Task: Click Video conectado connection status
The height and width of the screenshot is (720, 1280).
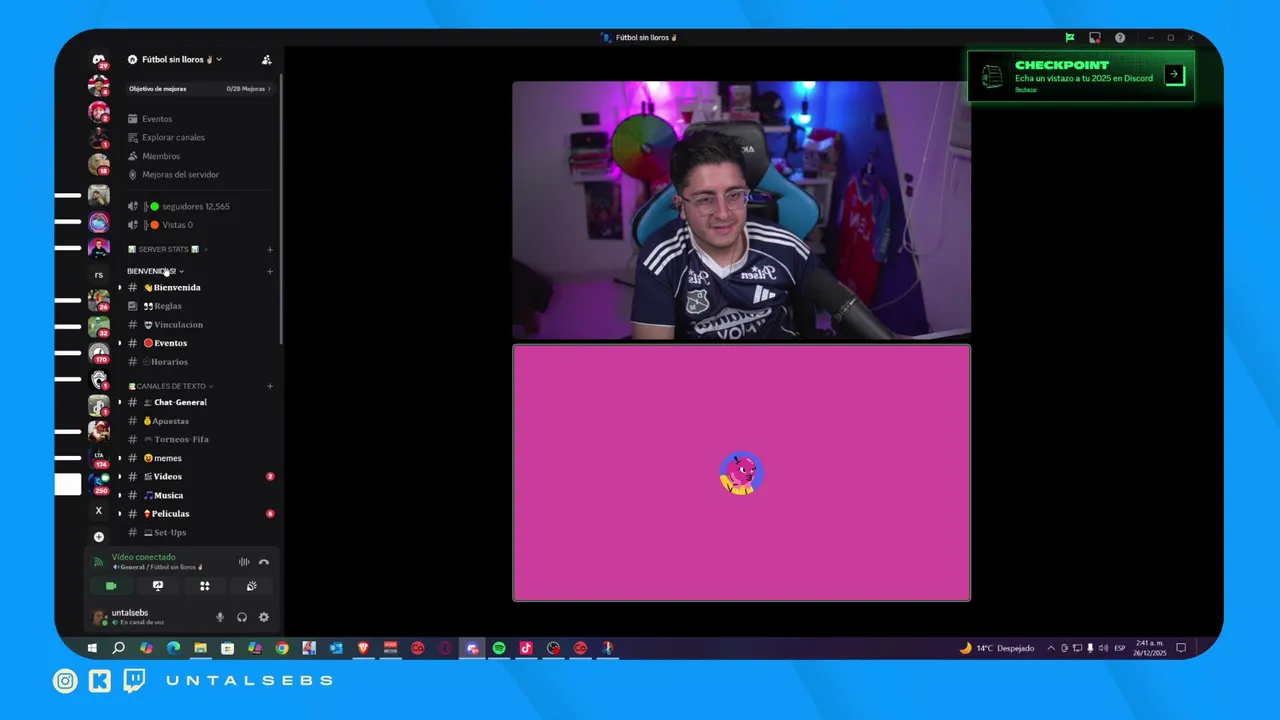Action: click(143, 557)
